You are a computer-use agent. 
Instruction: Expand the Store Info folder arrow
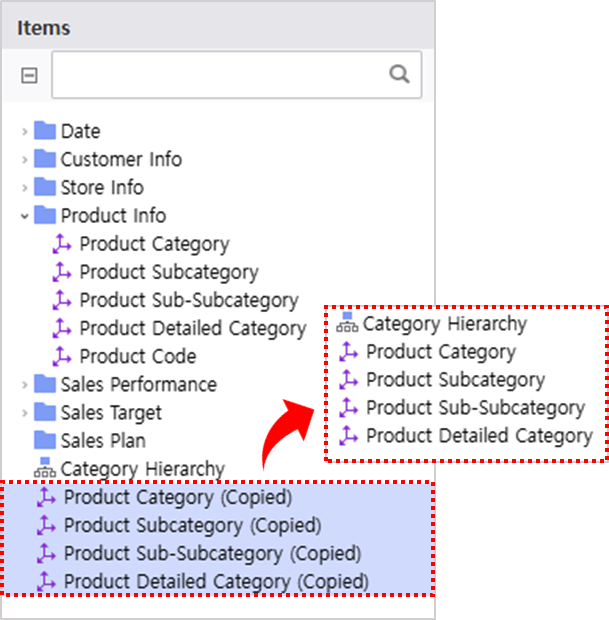(25, 188)
